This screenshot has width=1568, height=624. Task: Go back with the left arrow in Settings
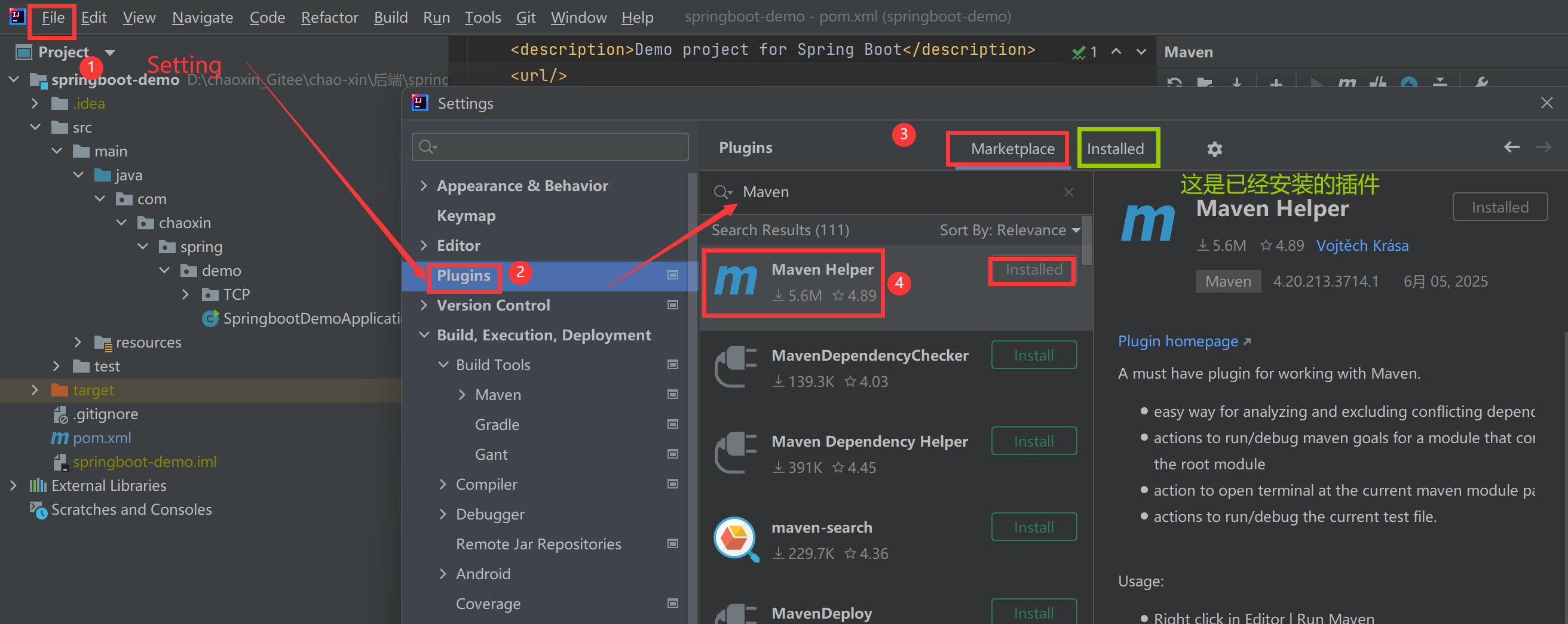(1511, 147)
